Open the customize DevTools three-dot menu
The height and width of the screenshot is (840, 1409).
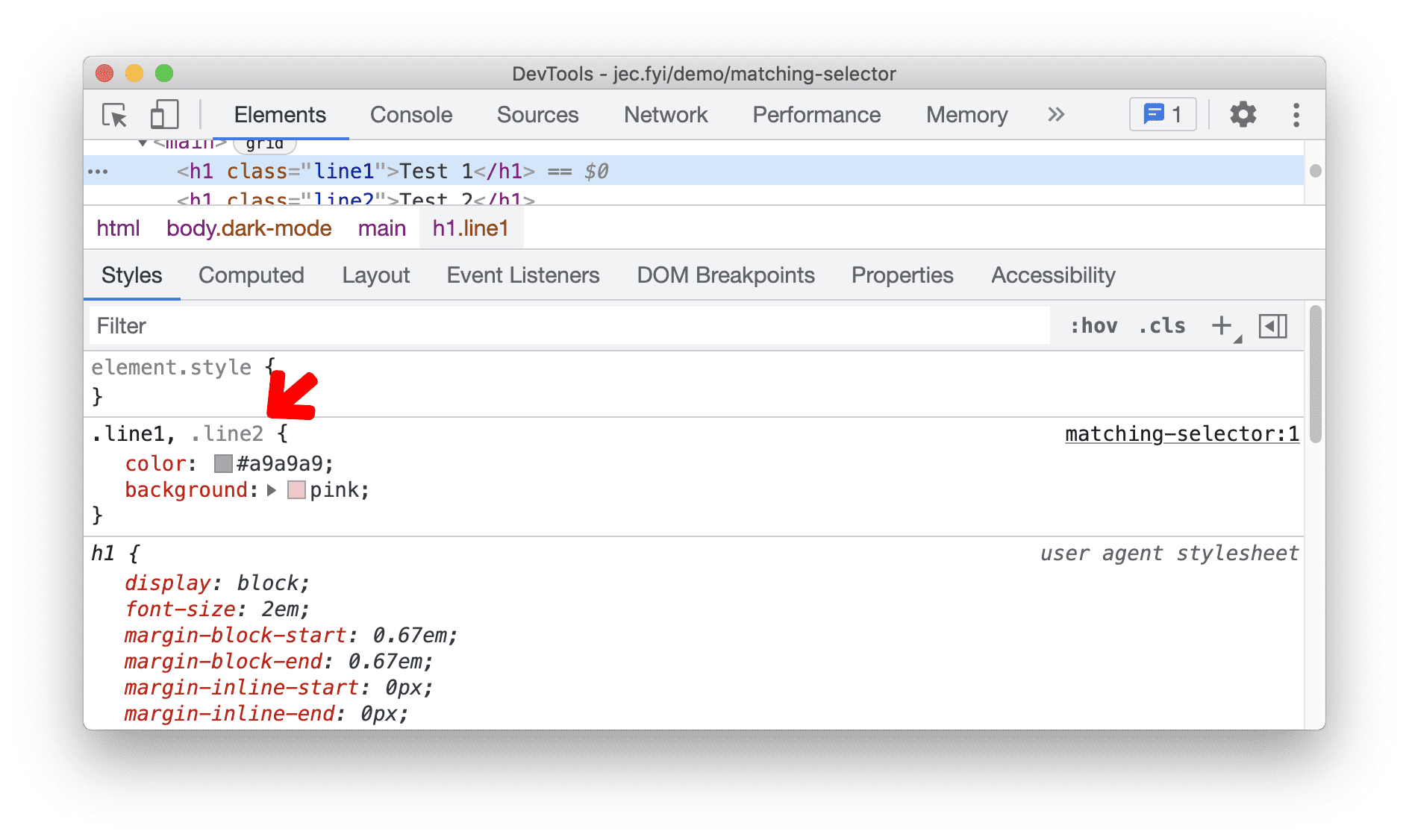1296,115
